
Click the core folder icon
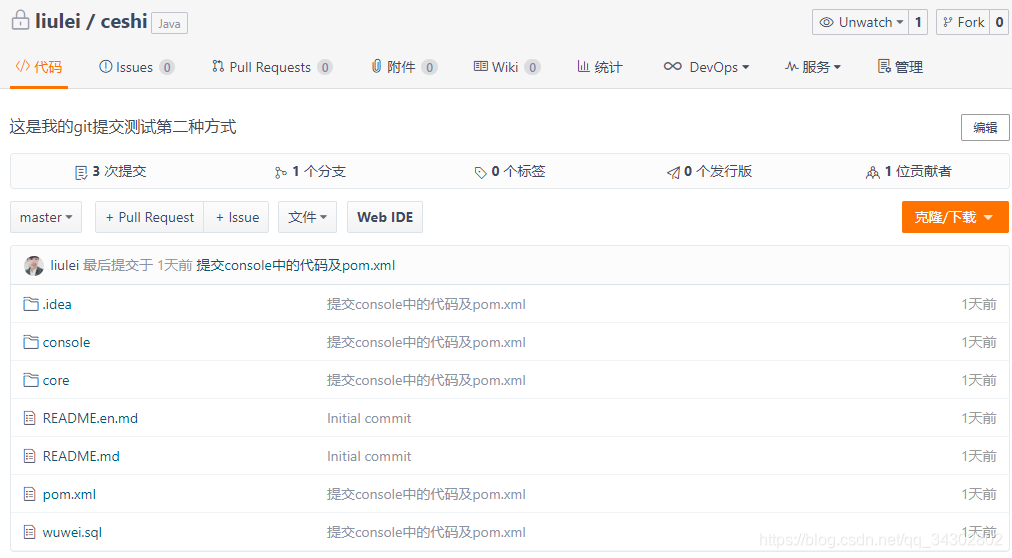[x=31, y=380]
